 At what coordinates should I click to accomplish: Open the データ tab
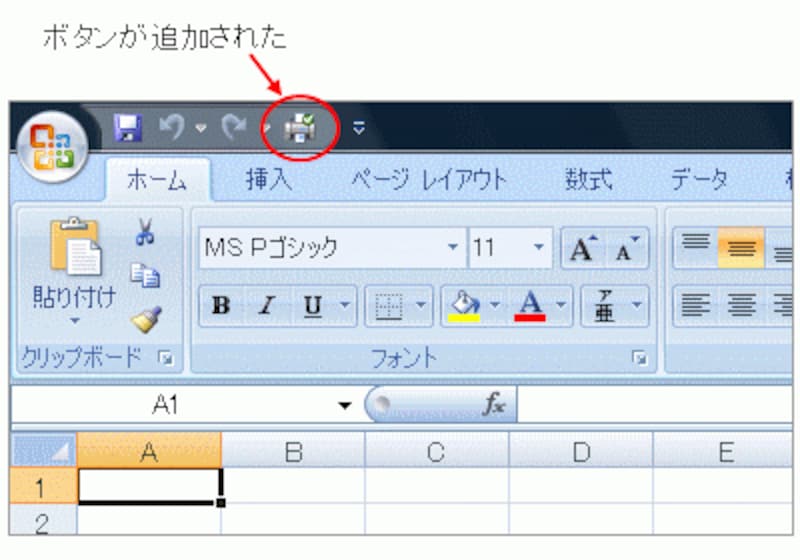pyautogui.click(x=699, y=180)
